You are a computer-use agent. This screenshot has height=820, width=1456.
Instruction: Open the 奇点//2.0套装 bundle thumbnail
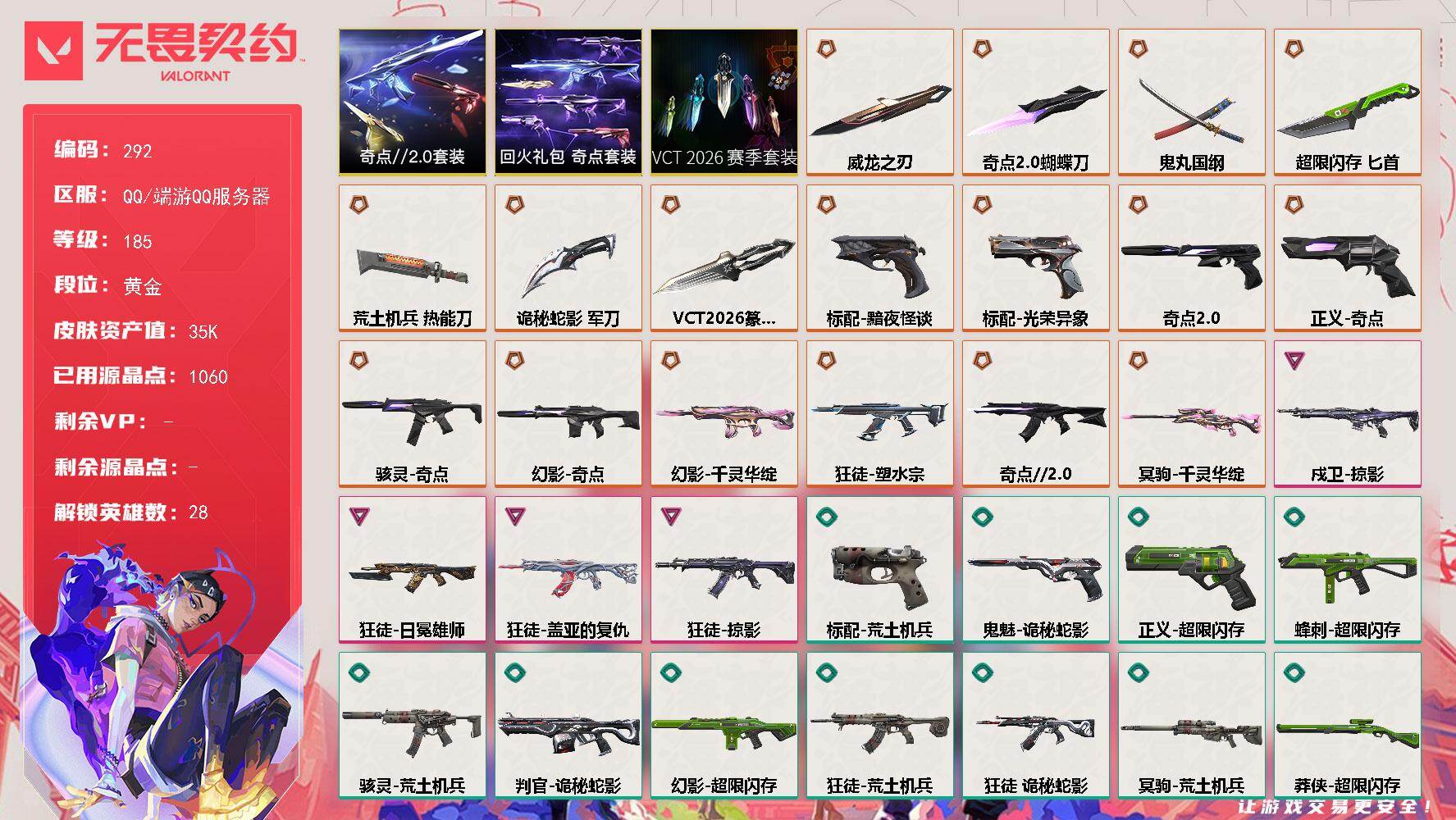[413, 102]
